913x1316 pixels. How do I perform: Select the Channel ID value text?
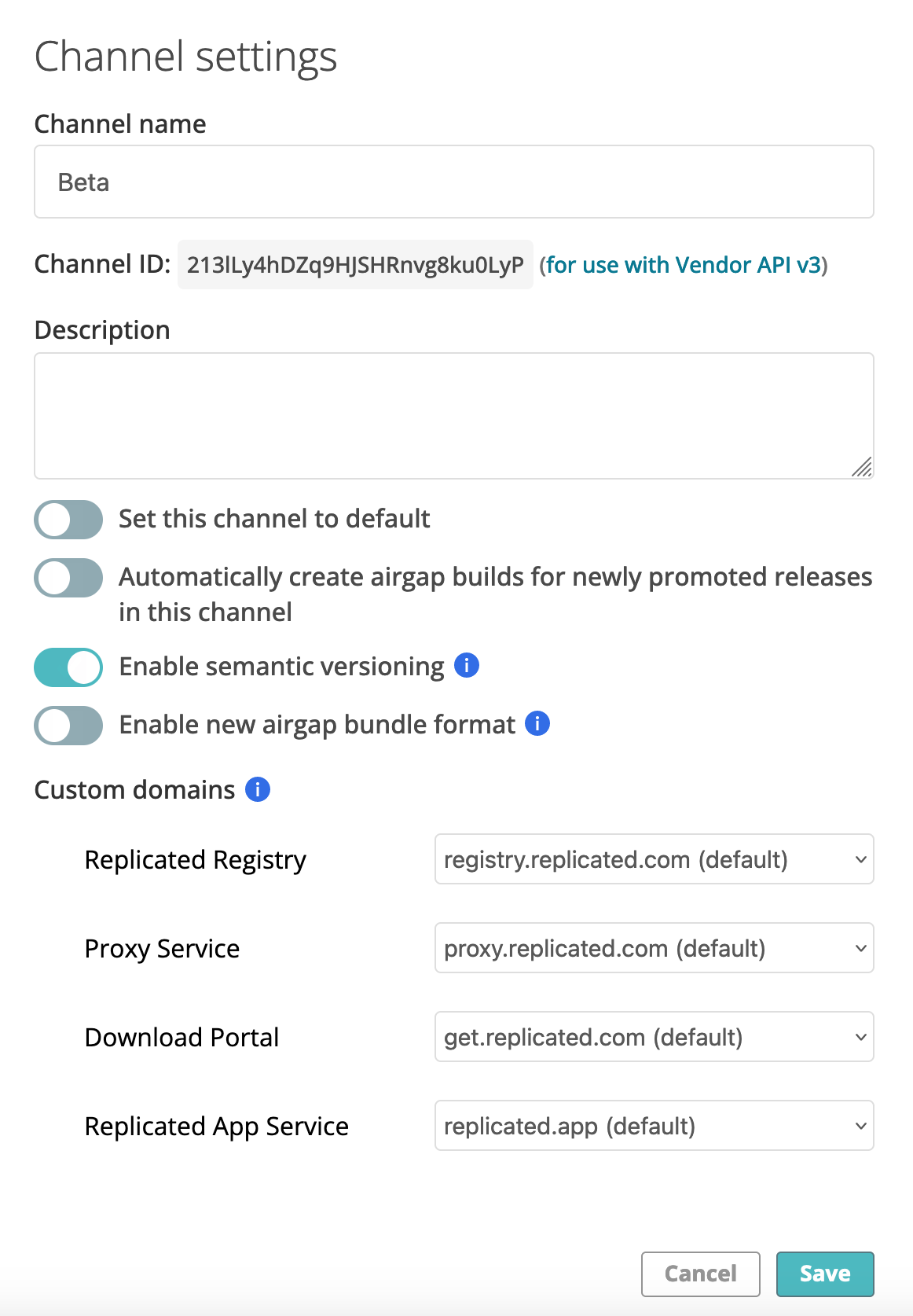[x=354, y=265]
